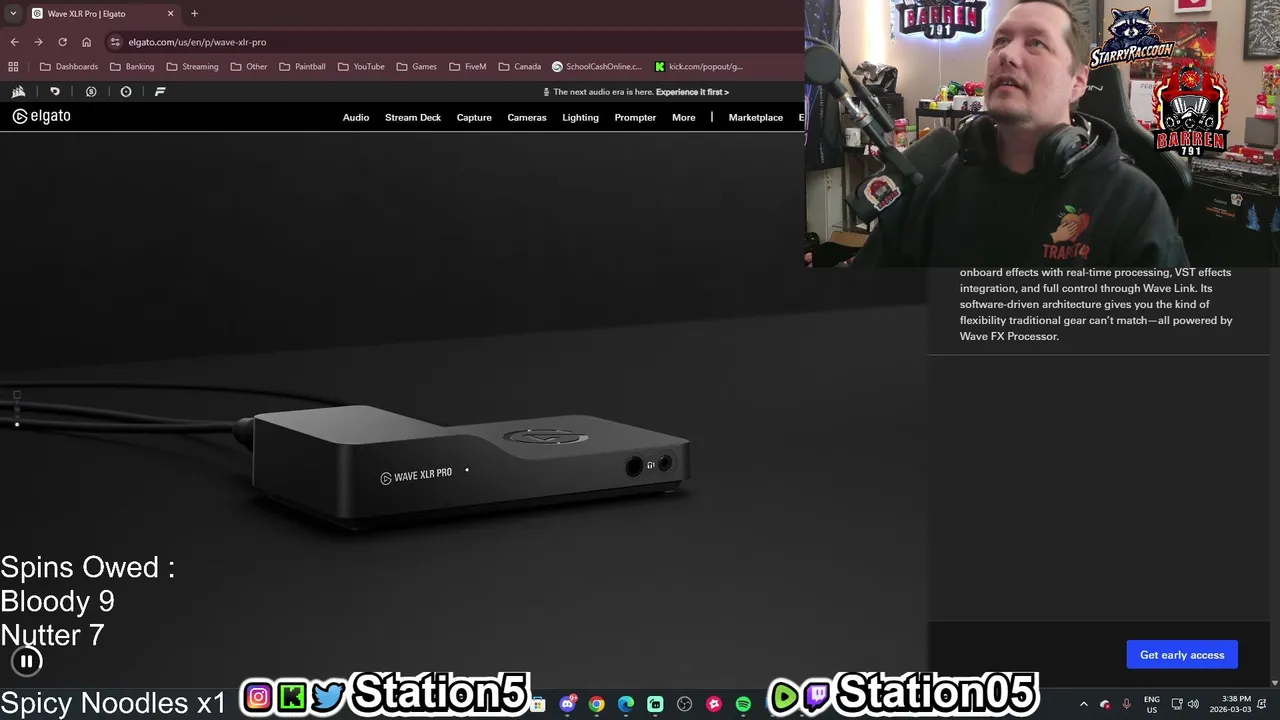The image size is (1280, 720).
Task: Open the Lighting menu
Action: tap(580, 118)
